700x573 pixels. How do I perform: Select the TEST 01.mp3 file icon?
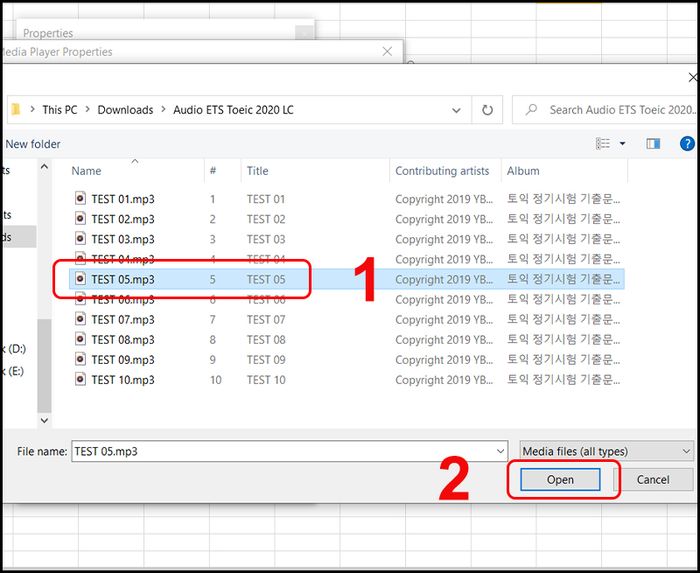coord(80,199)
